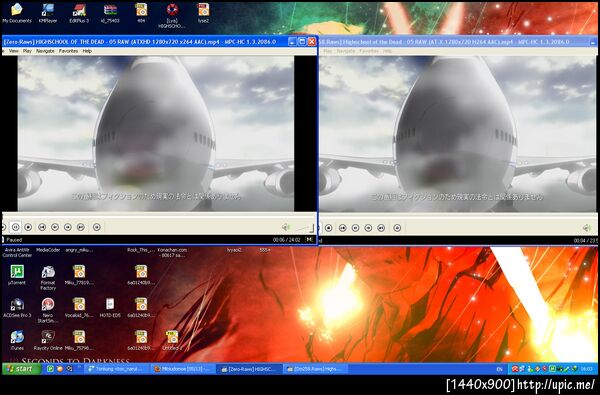Select the Nero StartSmart shortcut

(x=48, y=310)
